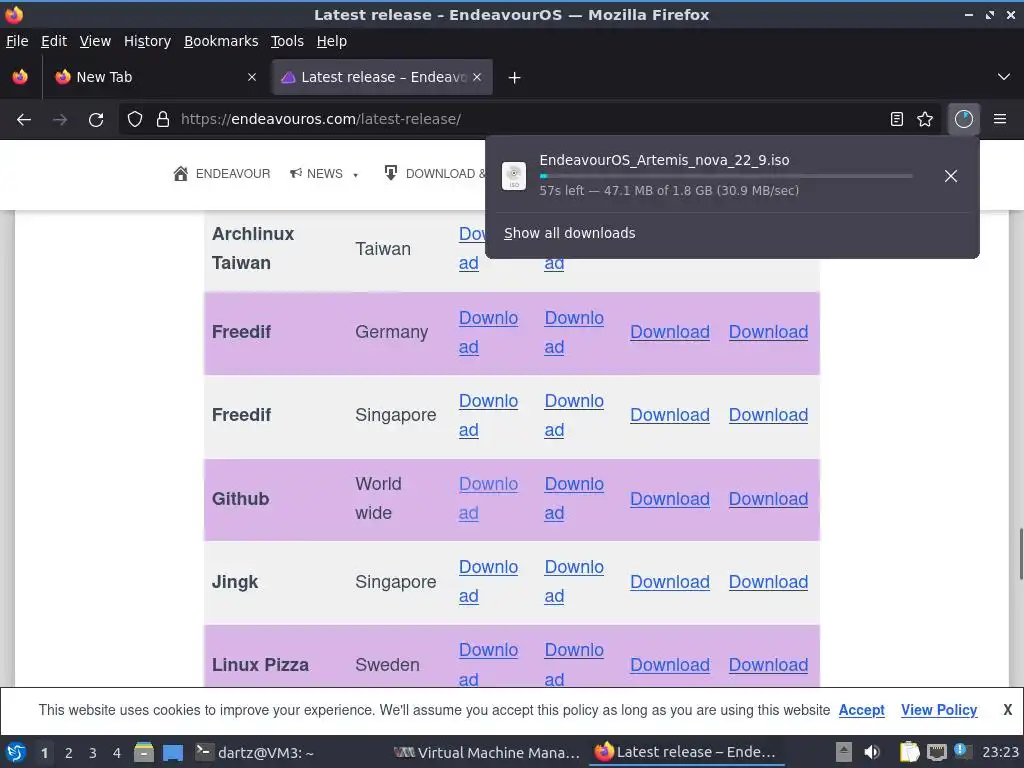1024x768 pixels.
Task: Expand the list all tabs chevron
Action: click(1004, 77)
